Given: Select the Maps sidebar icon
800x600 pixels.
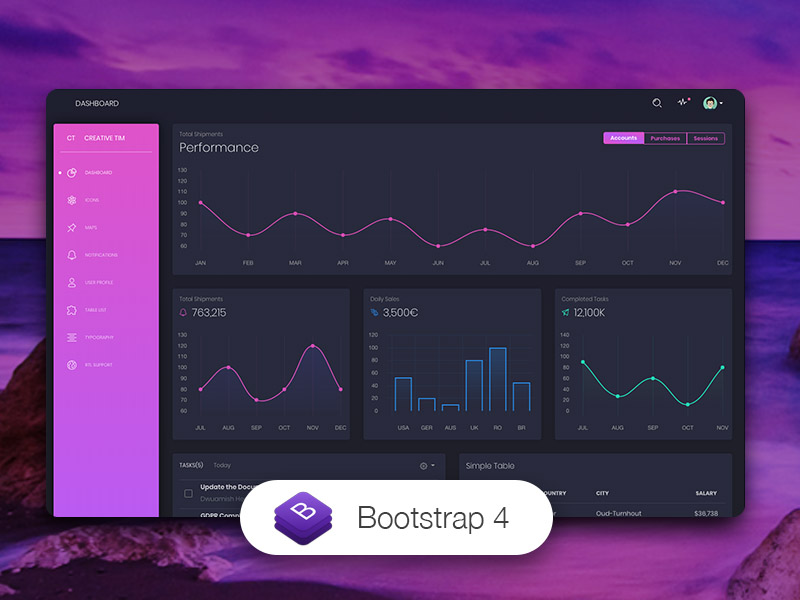Looking at the screenshot, I should (71, 227).
